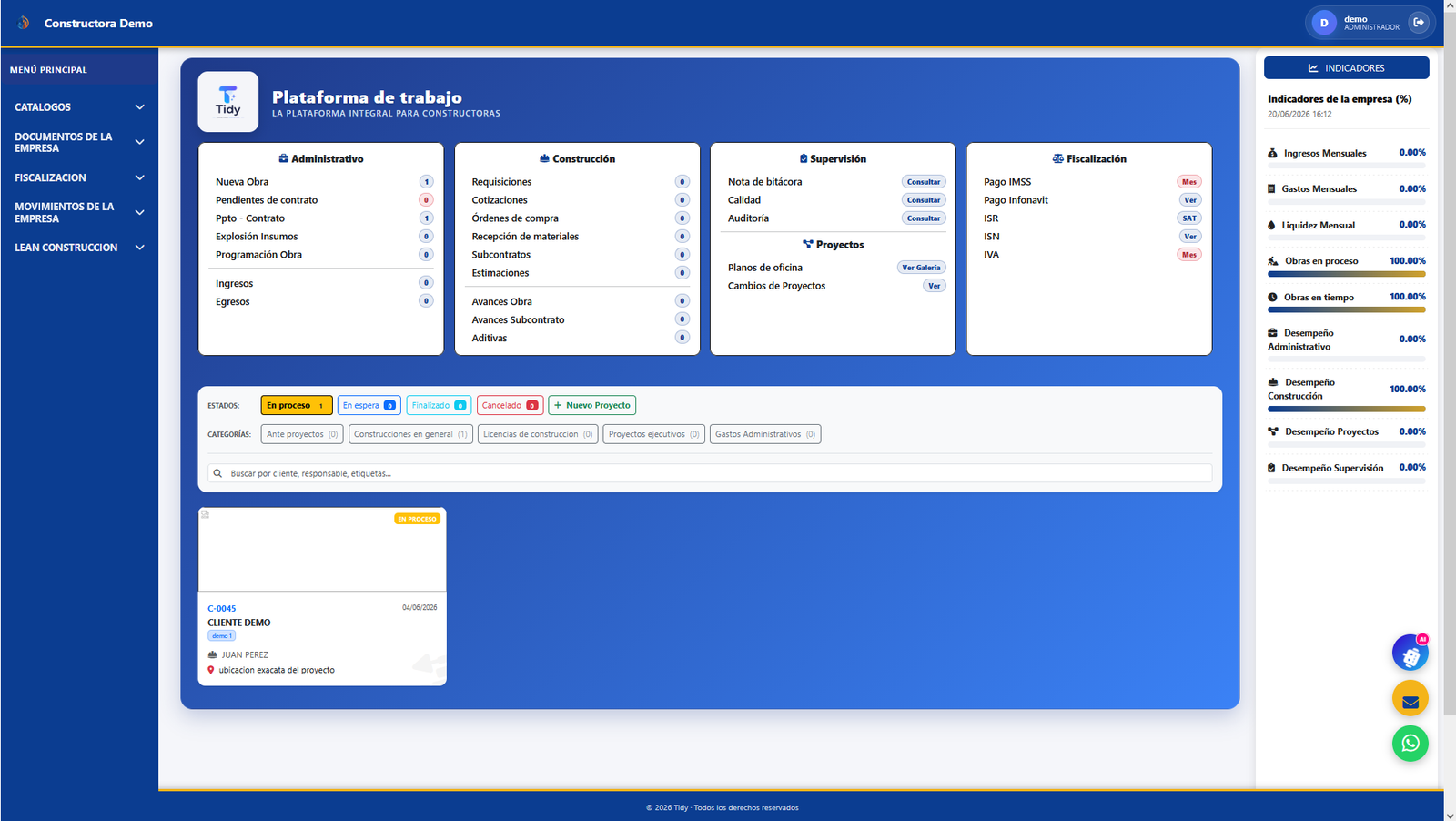The width and height of the screenshot is (1456, 821).
Task: Select Proyectos ejecutivos category filter
Action: [x=654, y=434]
